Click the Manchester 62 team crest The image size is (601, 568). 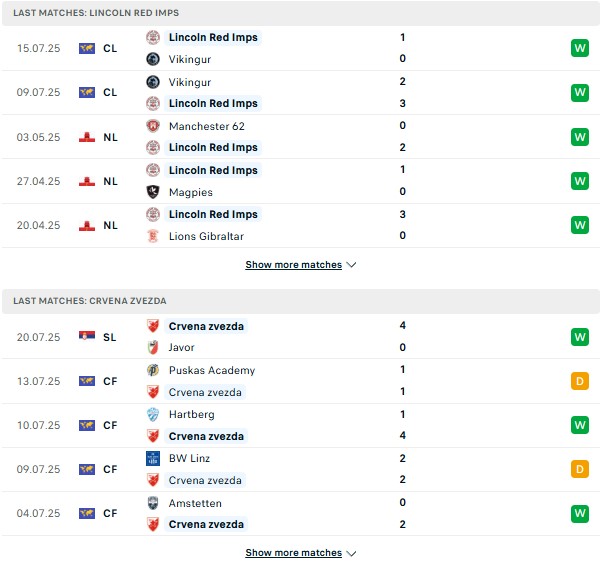point(153,126)
